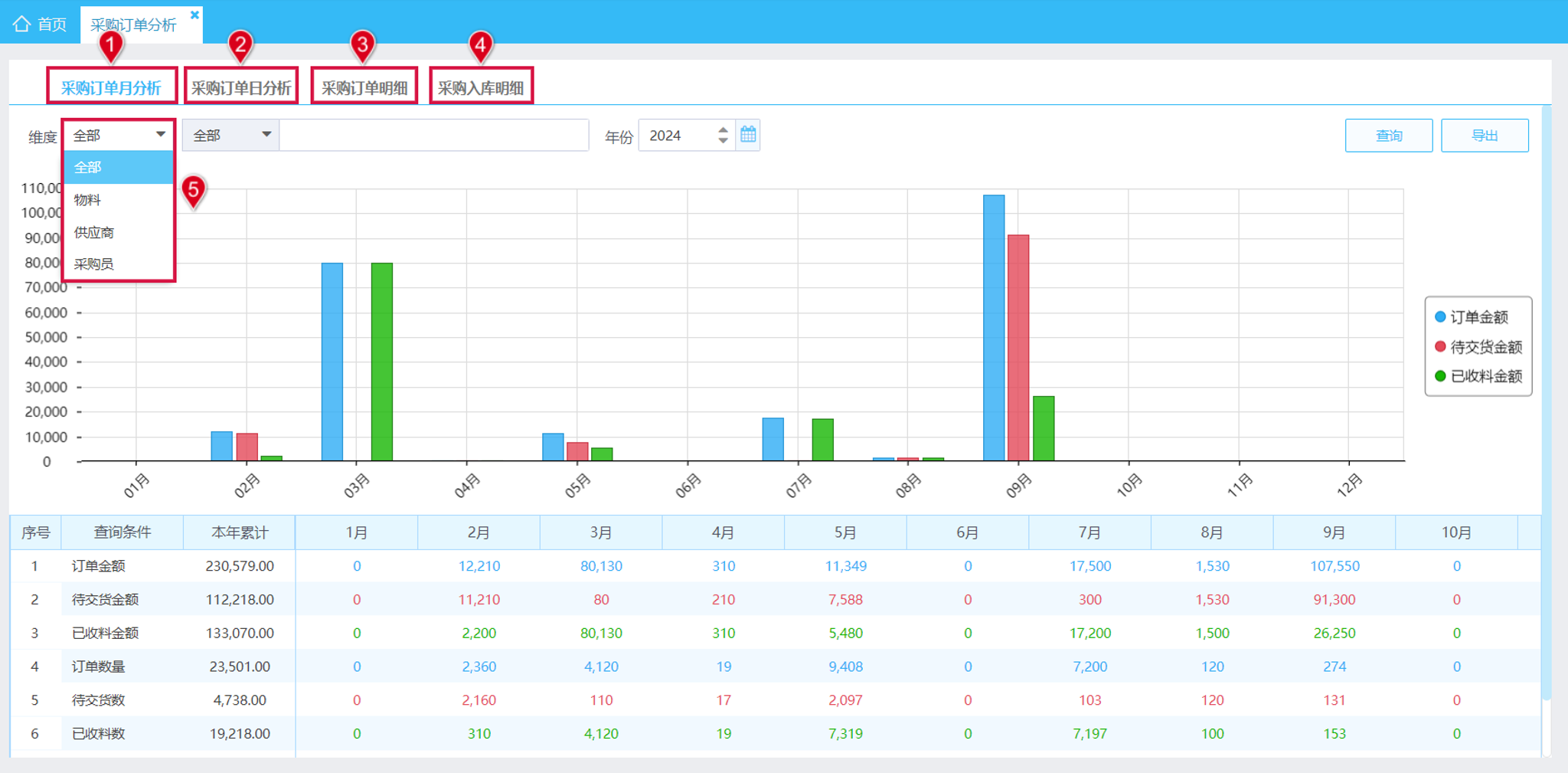Click the 107,550 cell
Viewport: 1568px width, 773px height.
(x=1334, y=566)
